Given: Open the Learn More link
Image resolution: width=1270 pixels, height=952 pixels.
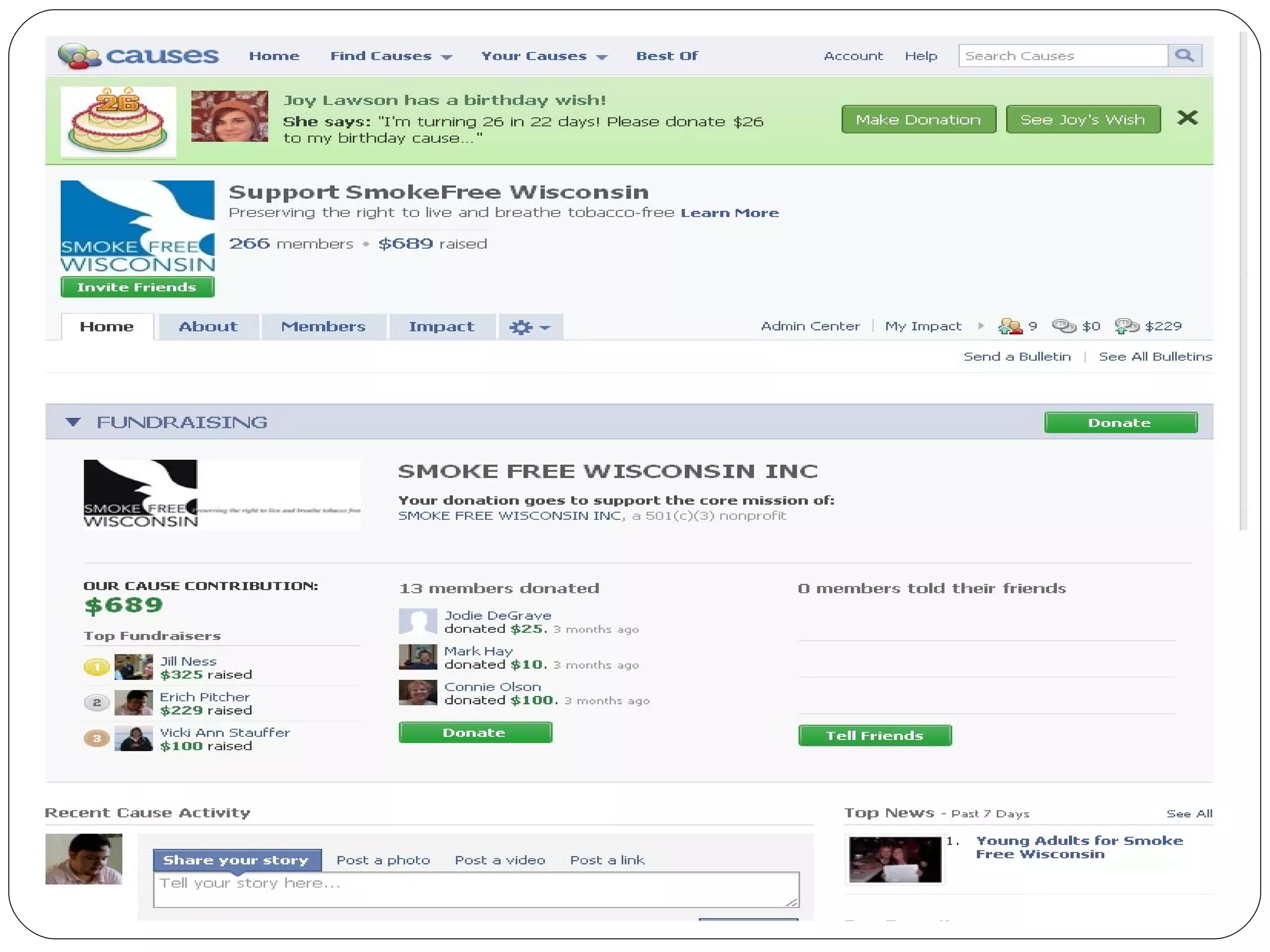Looking at the screenshot, I should pos(729,213).
